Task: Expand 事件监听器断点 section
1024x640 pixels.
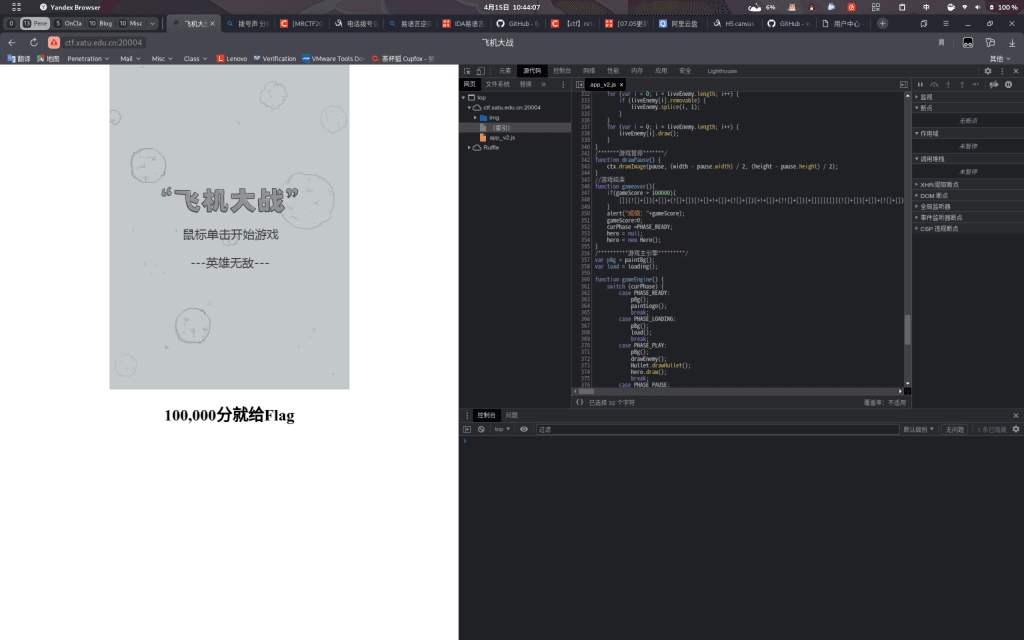Action: point(968,217)
